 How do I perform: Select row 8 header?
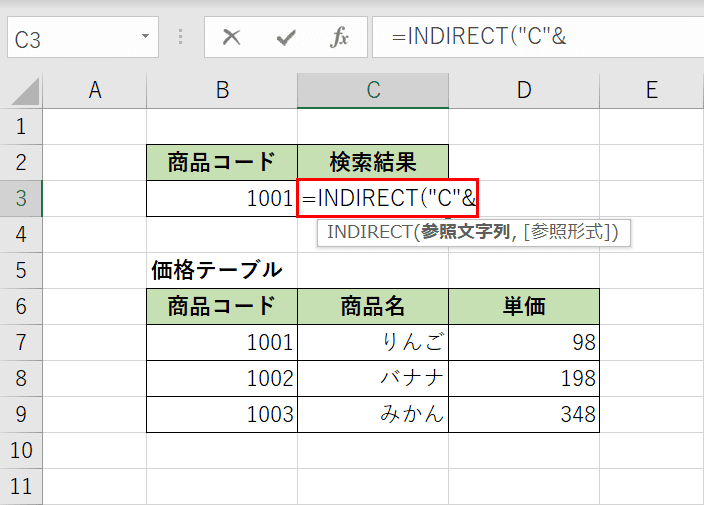pyautogui.click(x=21, y=378)
